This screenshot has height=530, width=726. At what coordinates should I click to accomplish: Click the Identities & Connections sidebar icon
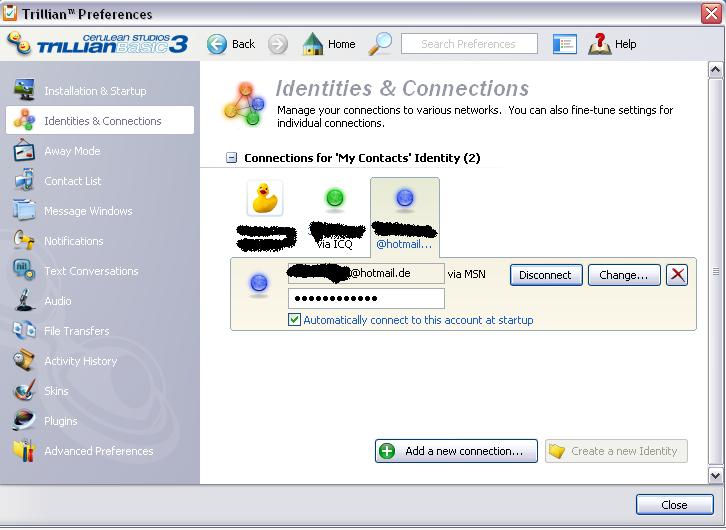tap(24, 120)
